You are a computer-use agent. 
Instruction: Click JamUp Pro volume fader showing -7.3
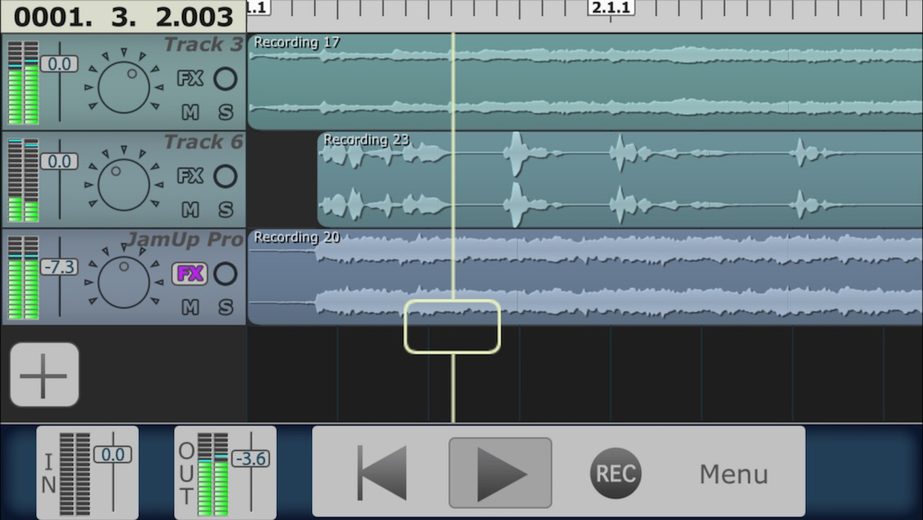pyautogui.click(x=59, y=267)
